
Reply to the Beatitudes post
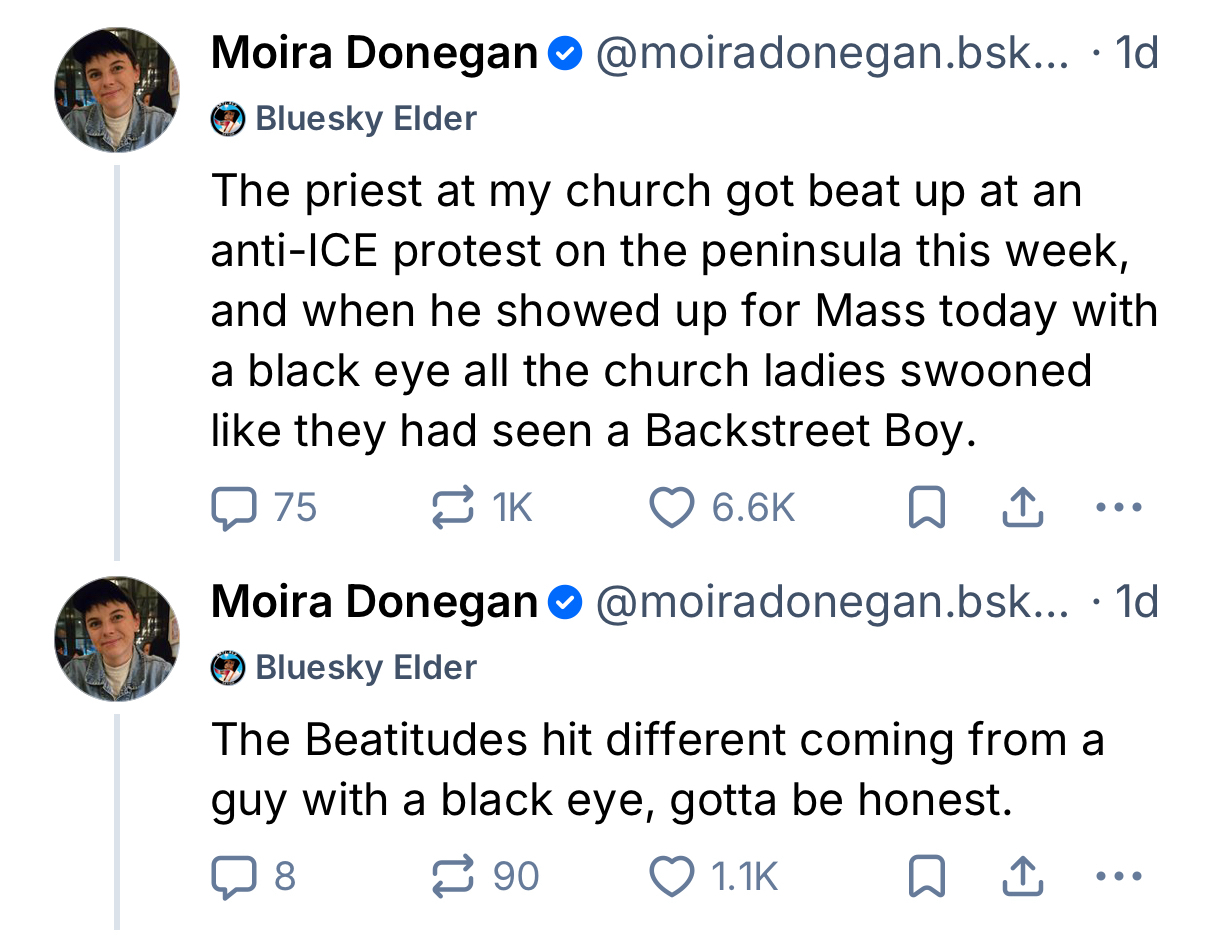[x=233, y=877]
